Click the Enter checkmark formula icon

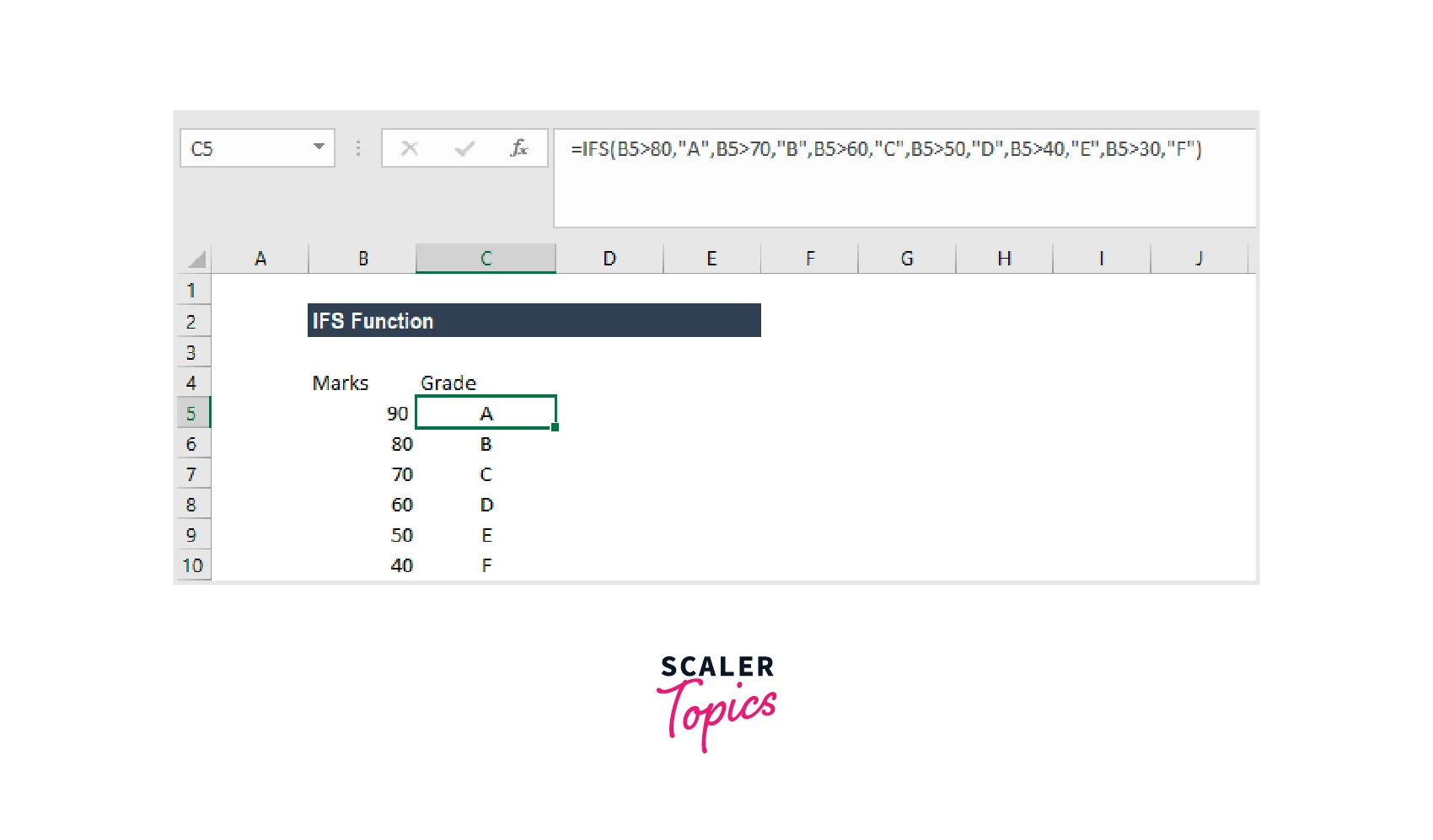click(464, 149)
